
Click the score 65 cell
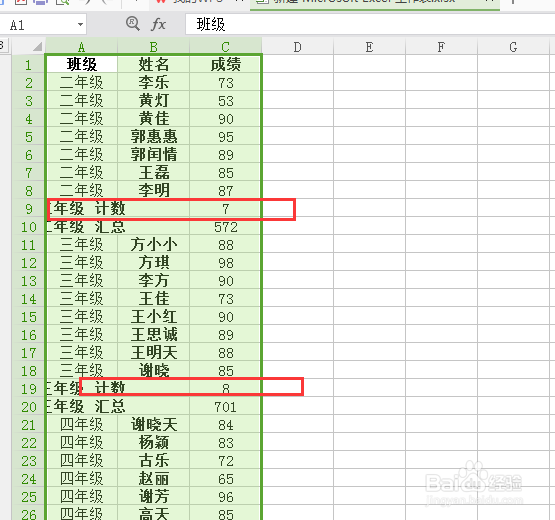point(225,479)
